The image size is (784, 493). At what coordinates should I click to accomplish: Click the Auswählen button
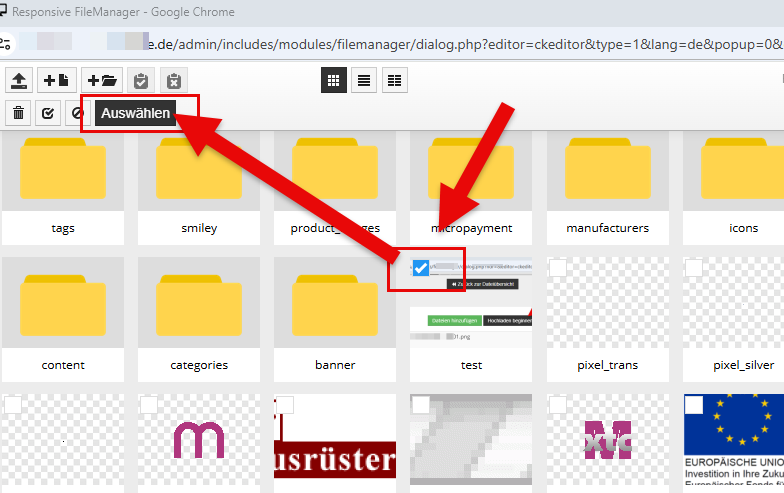(x=135, y=113)
